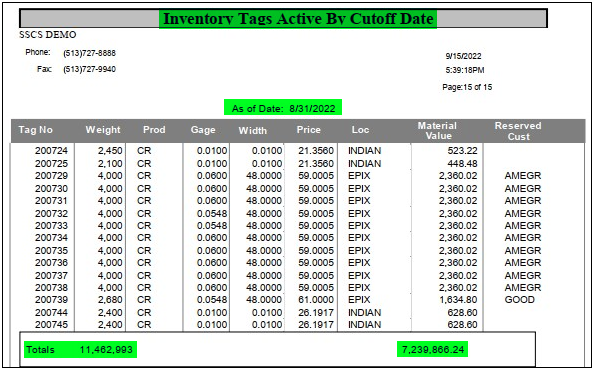Click INDIAN location in tag 200725 row
594x368 pixels.
364,164
